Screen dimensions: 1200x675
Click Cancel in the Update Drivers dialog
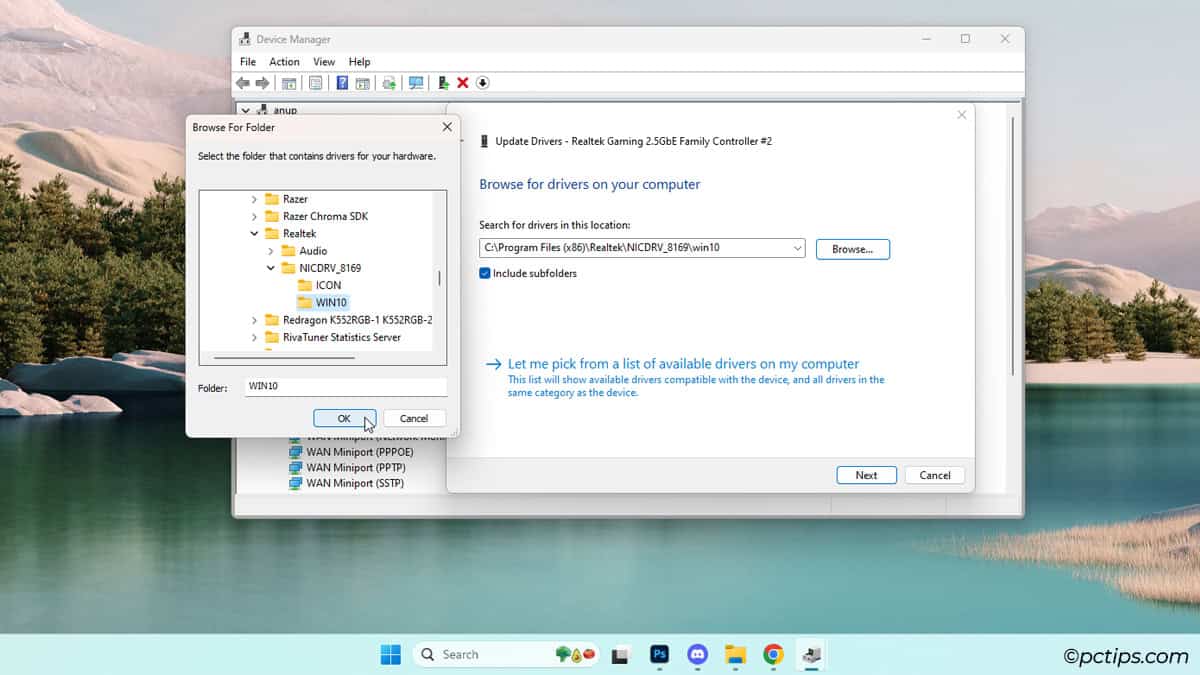935,475
